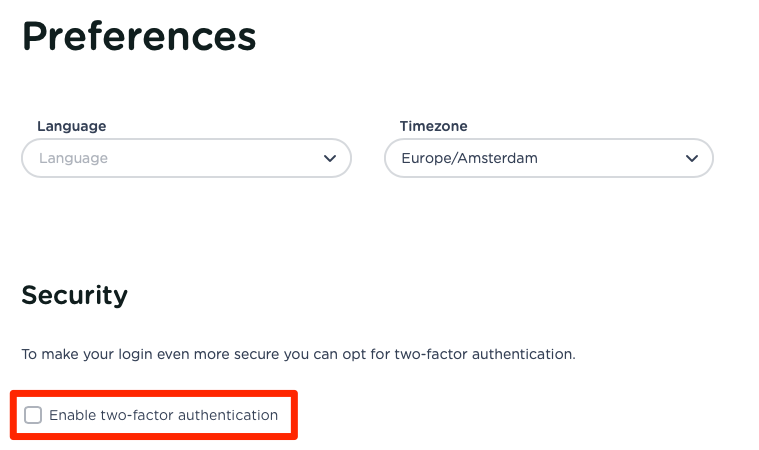Expand the Language selector via its arrow
Screen dimensions: 759x450
point(330,158)
